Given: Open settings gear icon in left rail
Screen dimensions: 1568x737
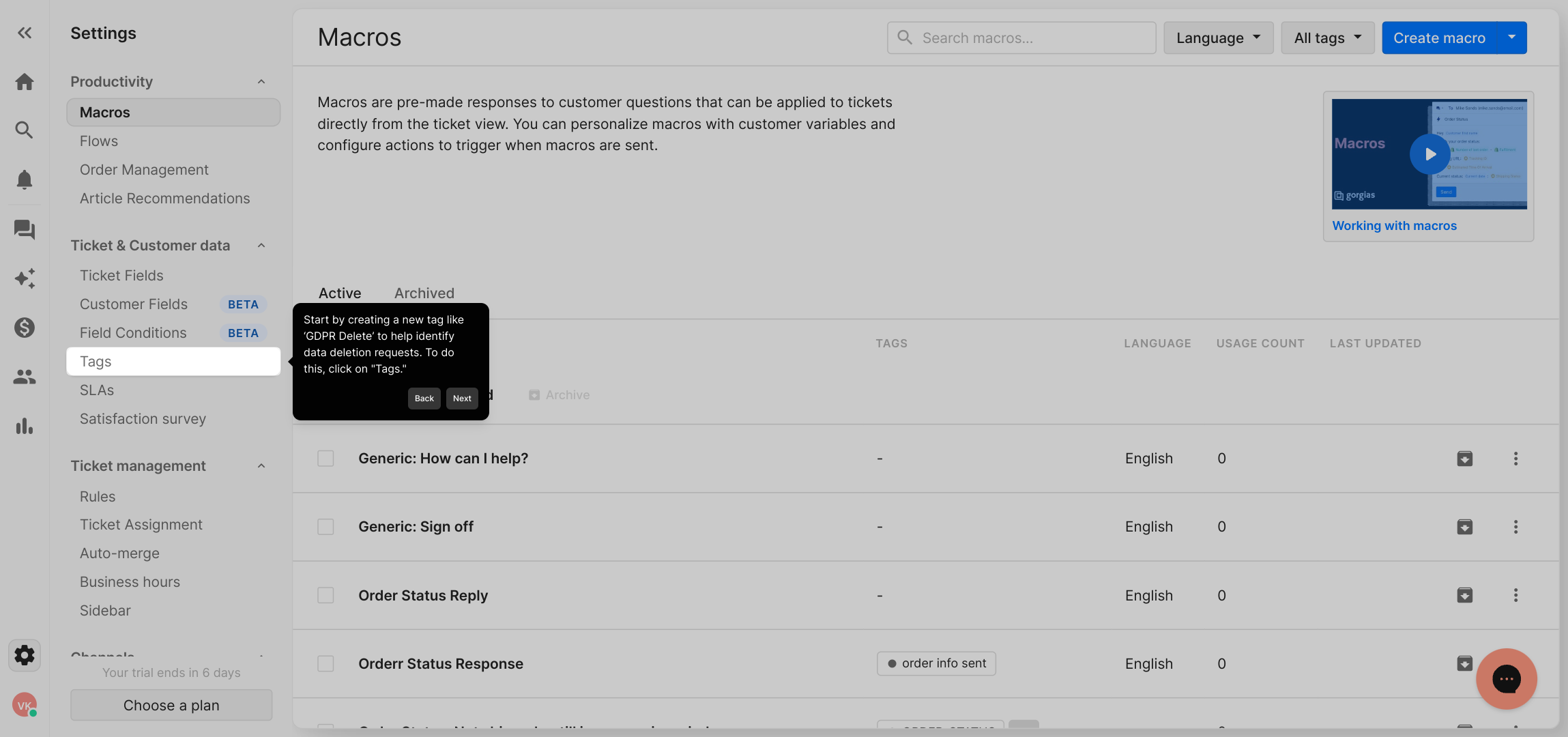Looking at the screenshot, I should pyautogui.click(x=25, y=655).
